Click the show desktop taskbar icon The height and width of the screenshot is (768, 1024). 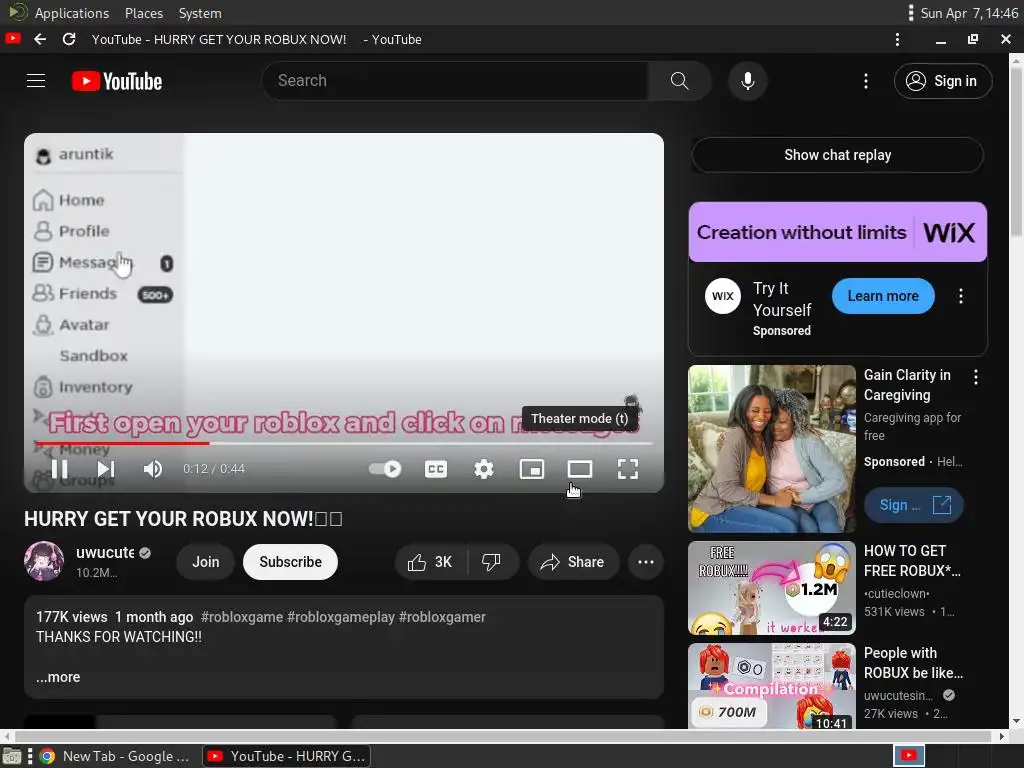(x=12, y=756)
